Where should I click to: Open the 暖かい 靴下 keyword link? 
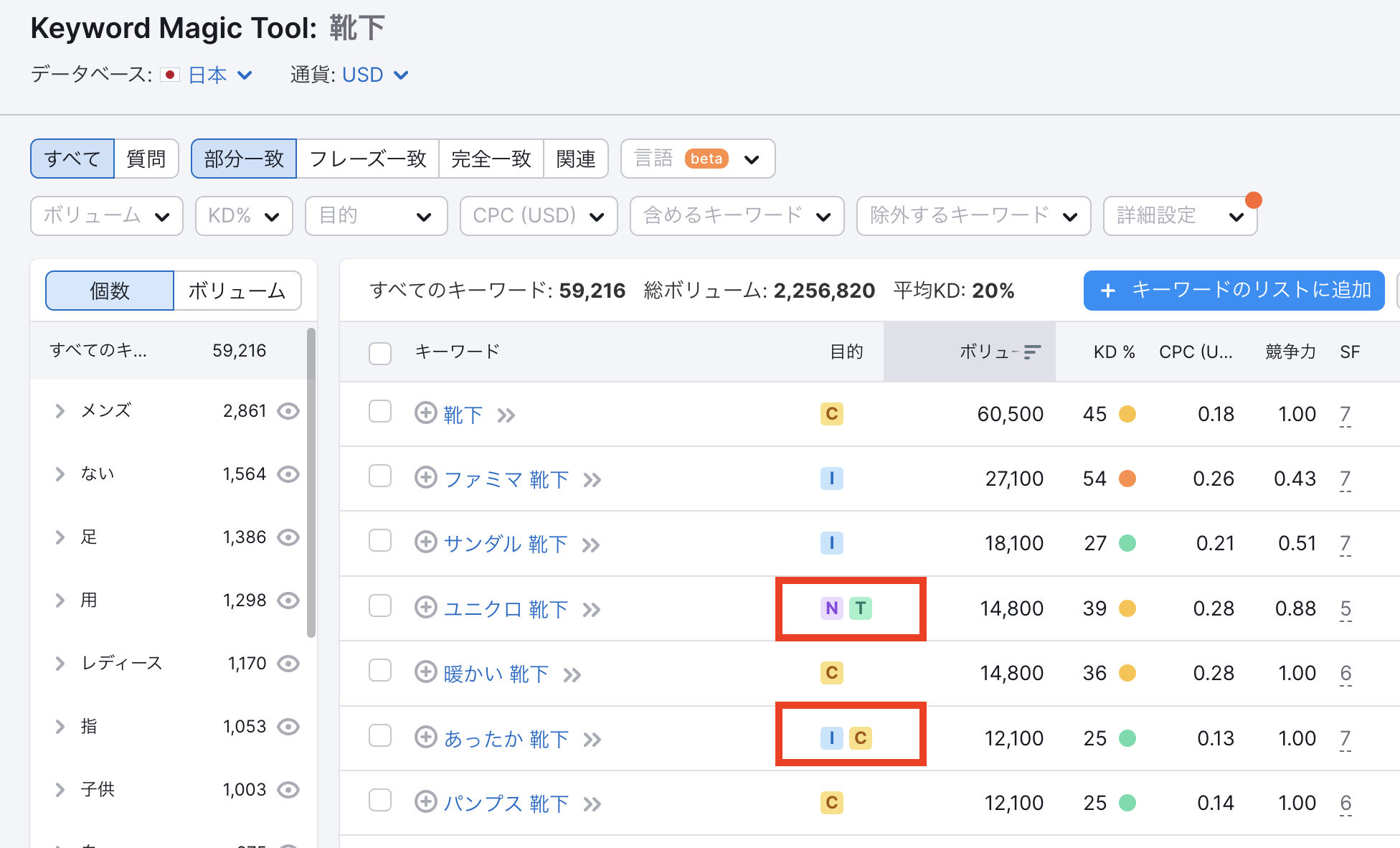click(x=496, y=674)
